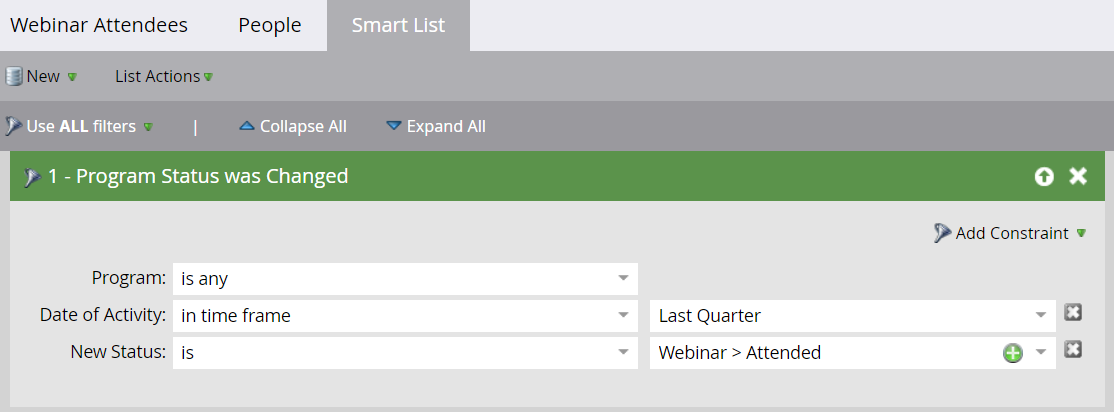Screen dimensions: 1114x412
Task: Click the Collapse All up-triangle icon
Action: click(247, 126)
